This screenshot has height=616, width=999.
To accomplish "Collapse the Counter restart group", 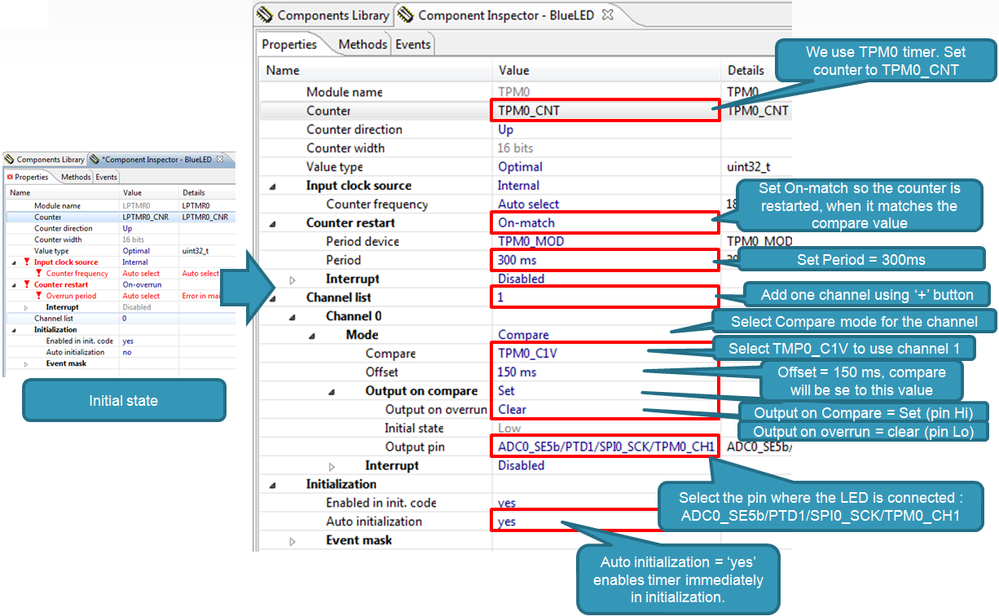I will [273, 224].
